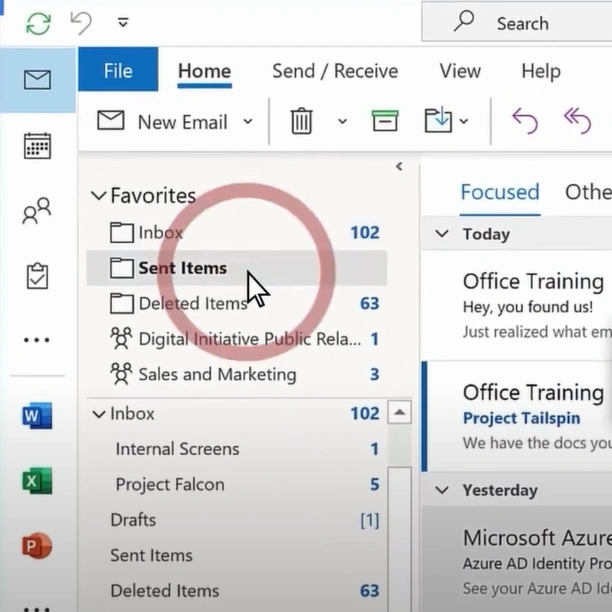Open the Drafts folder
Viewport: 612px width, 612px height.
coord(237,520)
